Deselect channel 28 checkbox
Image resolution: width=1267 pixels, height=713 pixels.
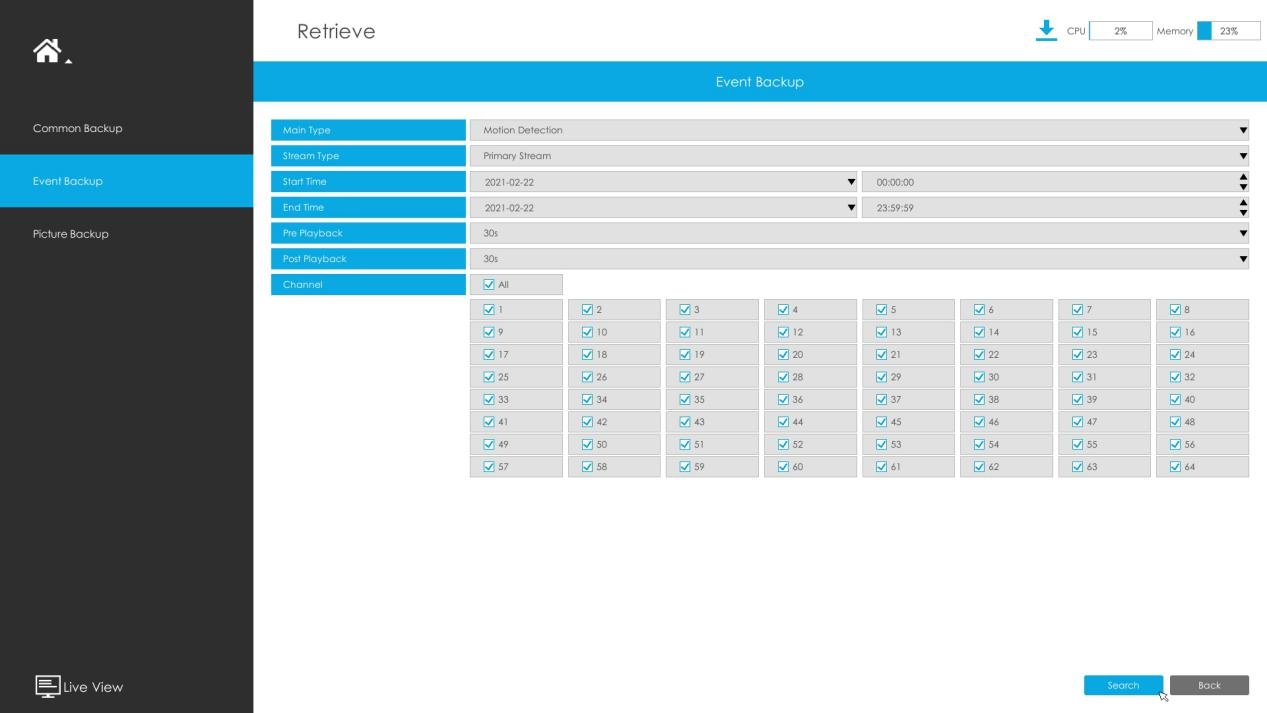pos(783,377)
